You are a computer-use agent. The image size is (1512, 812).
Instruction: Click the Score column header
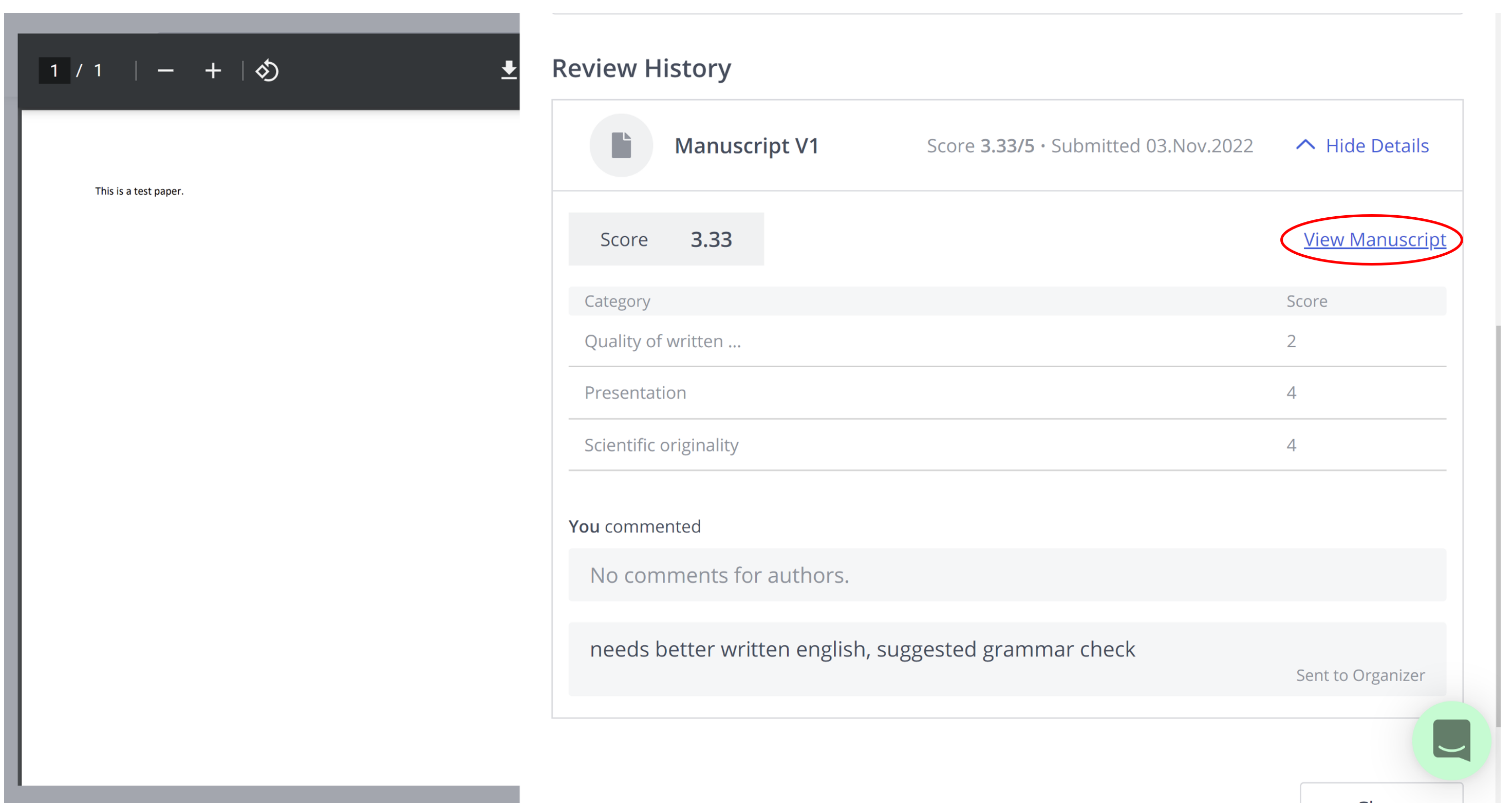click(1306, 301)
